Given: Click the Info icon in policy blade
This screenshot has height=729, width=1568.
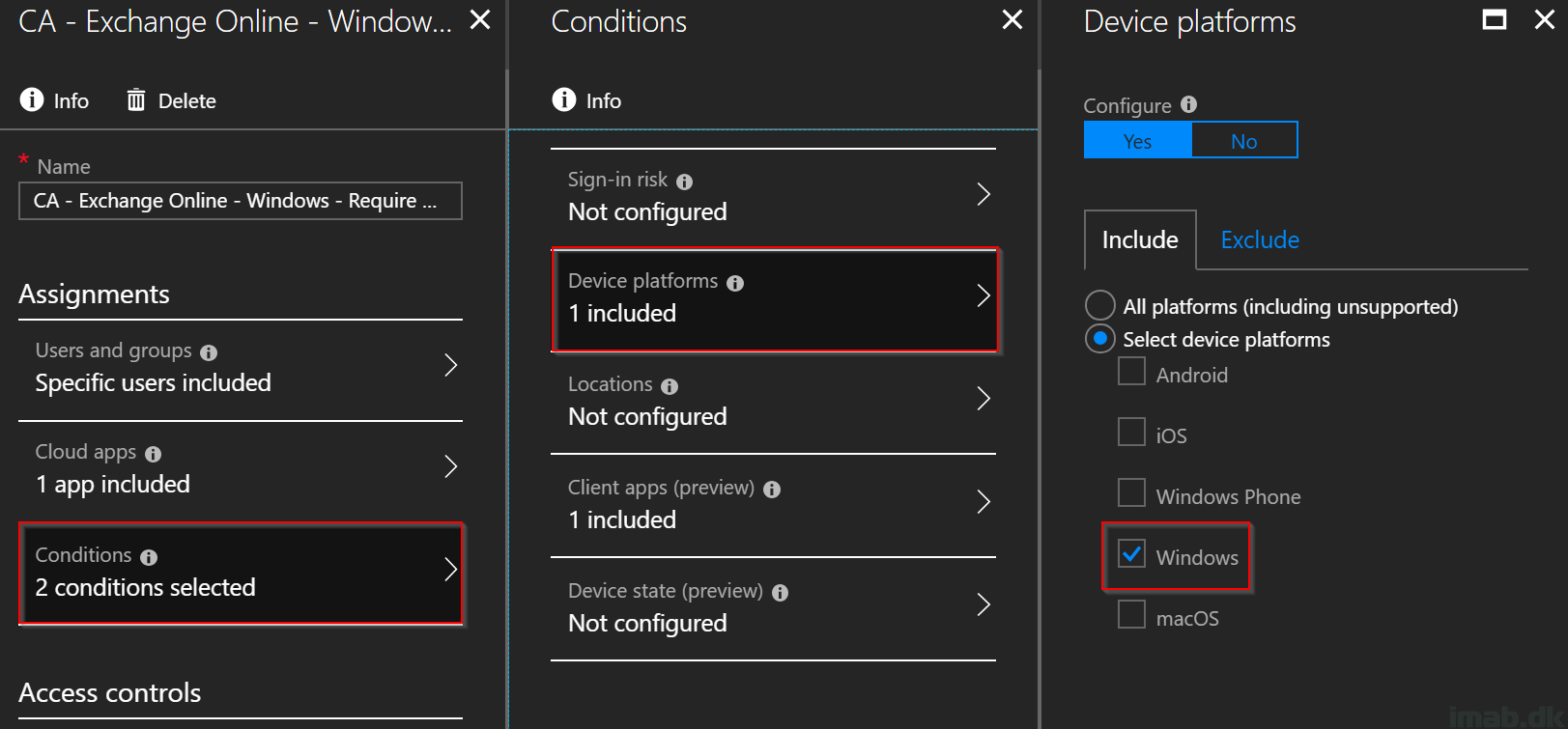Looking at the screenshot, I should pyautogui.click(x=32, y=99).
